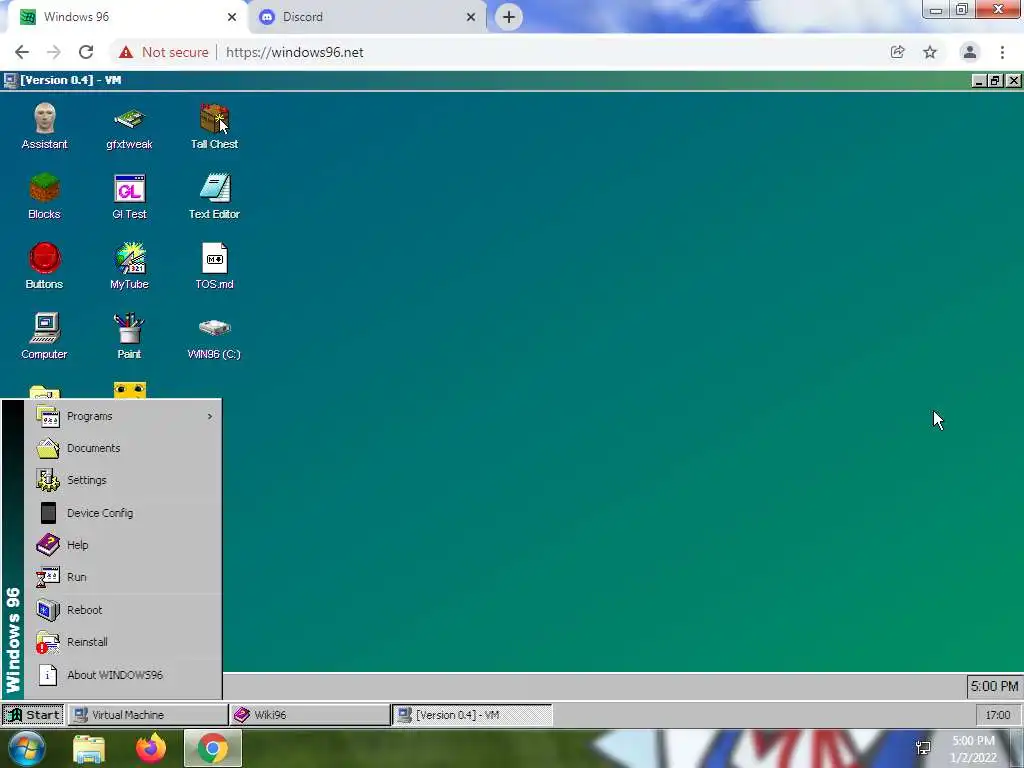Reload the windows96.net page
1024x768 pixels.
pyautogui.click(x=86, y=52)
